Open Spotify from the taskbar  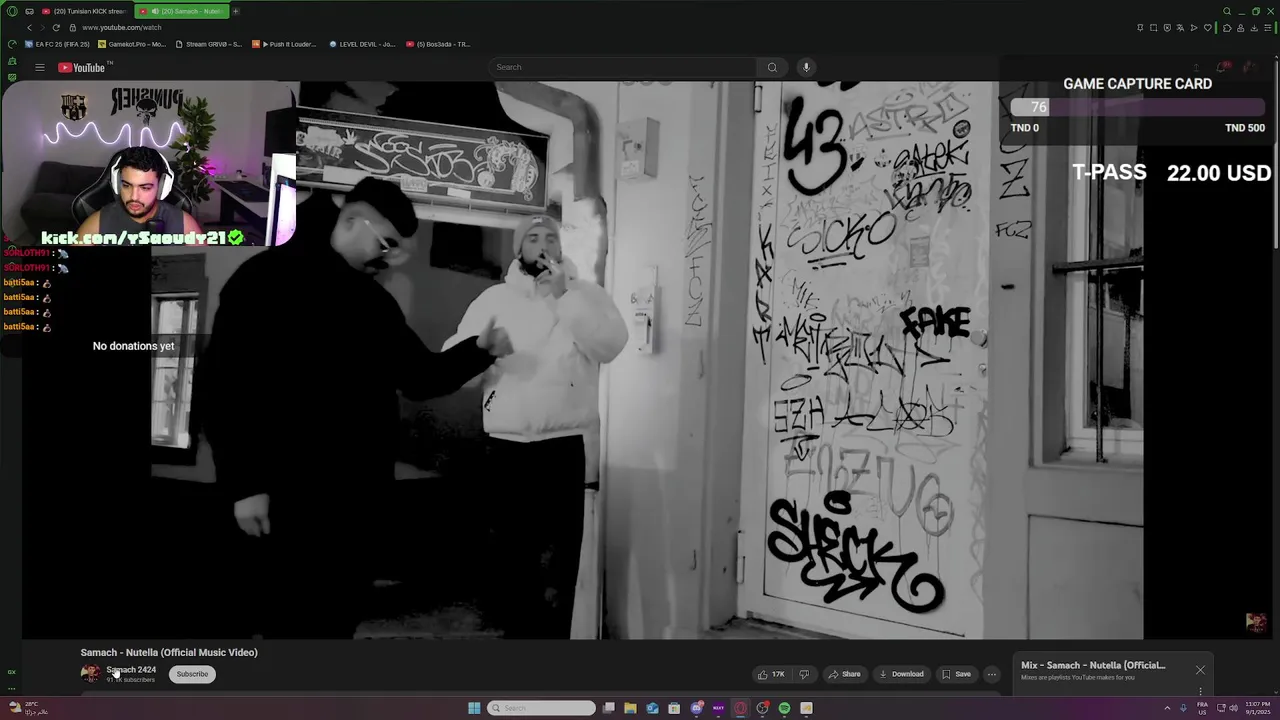click(x=784, y=708)
